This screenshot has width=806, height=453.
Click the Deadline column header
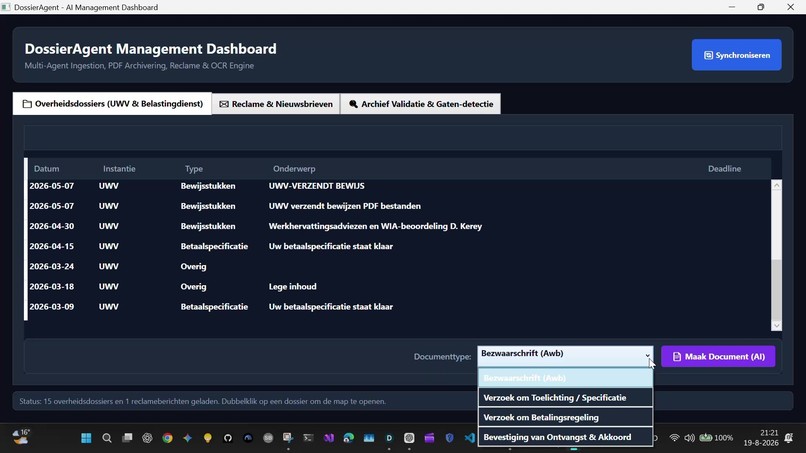coord(724,169)
